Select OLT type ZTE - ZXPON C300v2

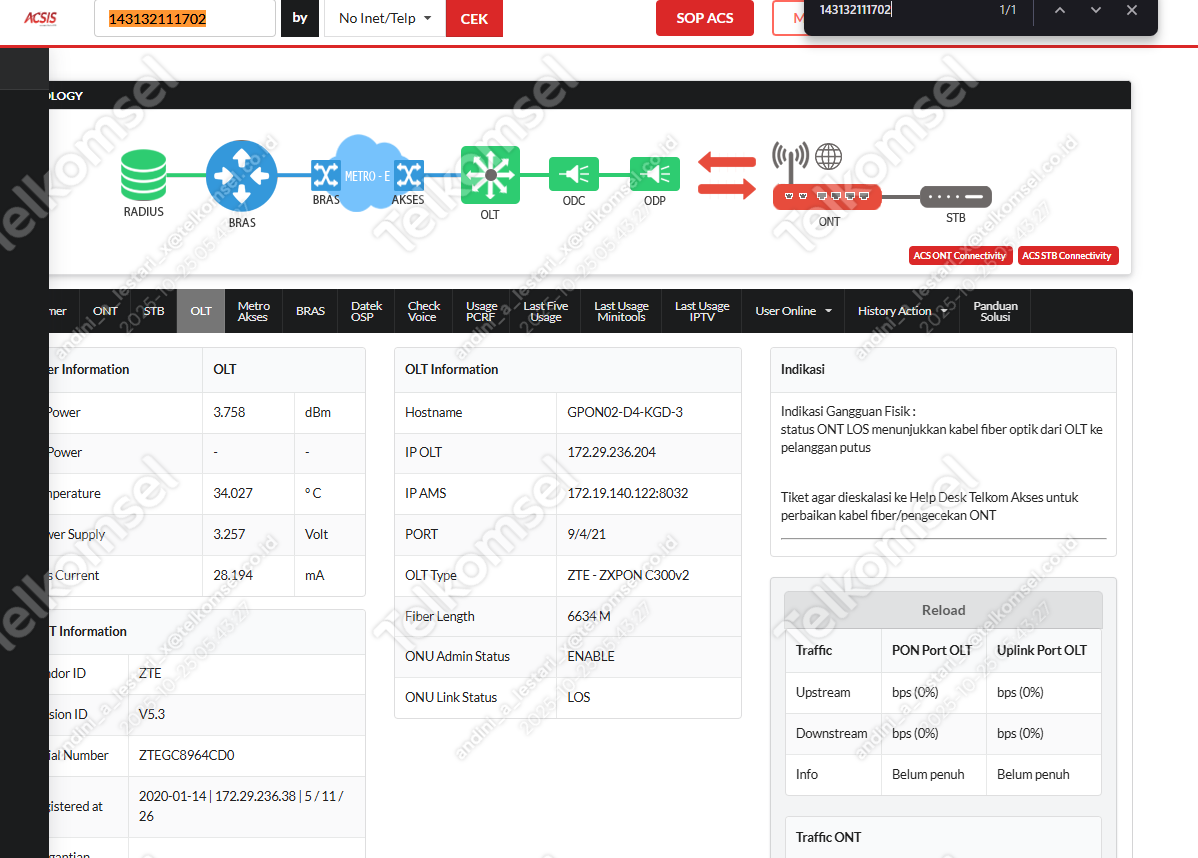click(x=628, y=575)
